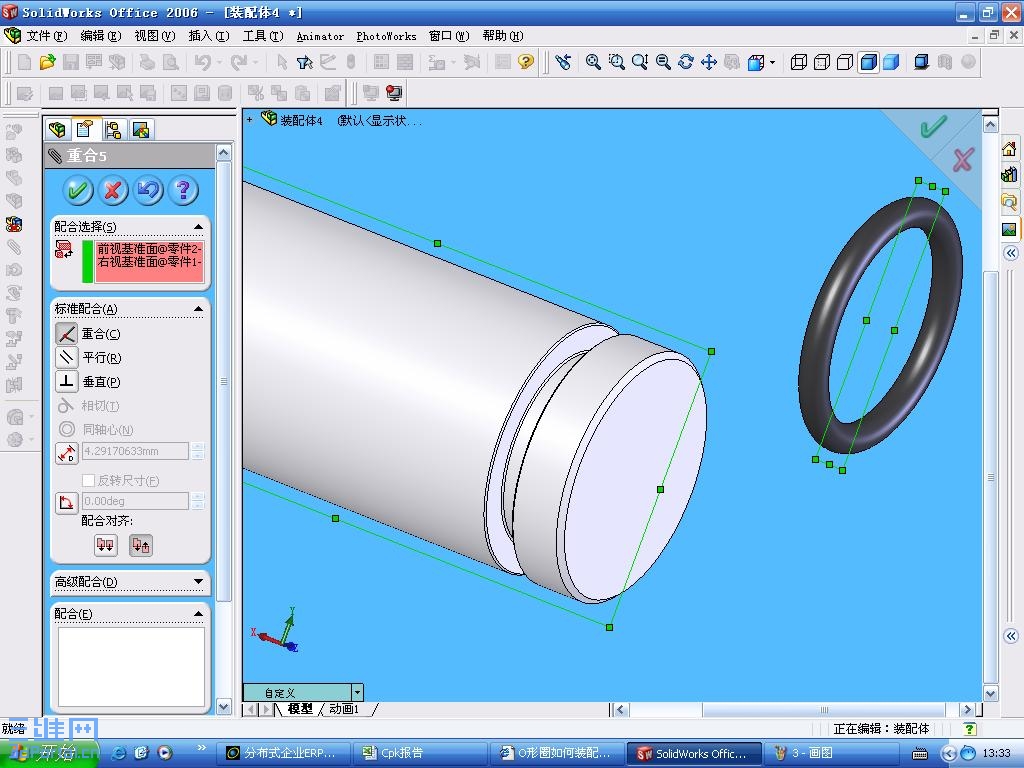Open the view orientation dropdown arrow
This screenshot has height=768, width=1024.
coord(773,63)
